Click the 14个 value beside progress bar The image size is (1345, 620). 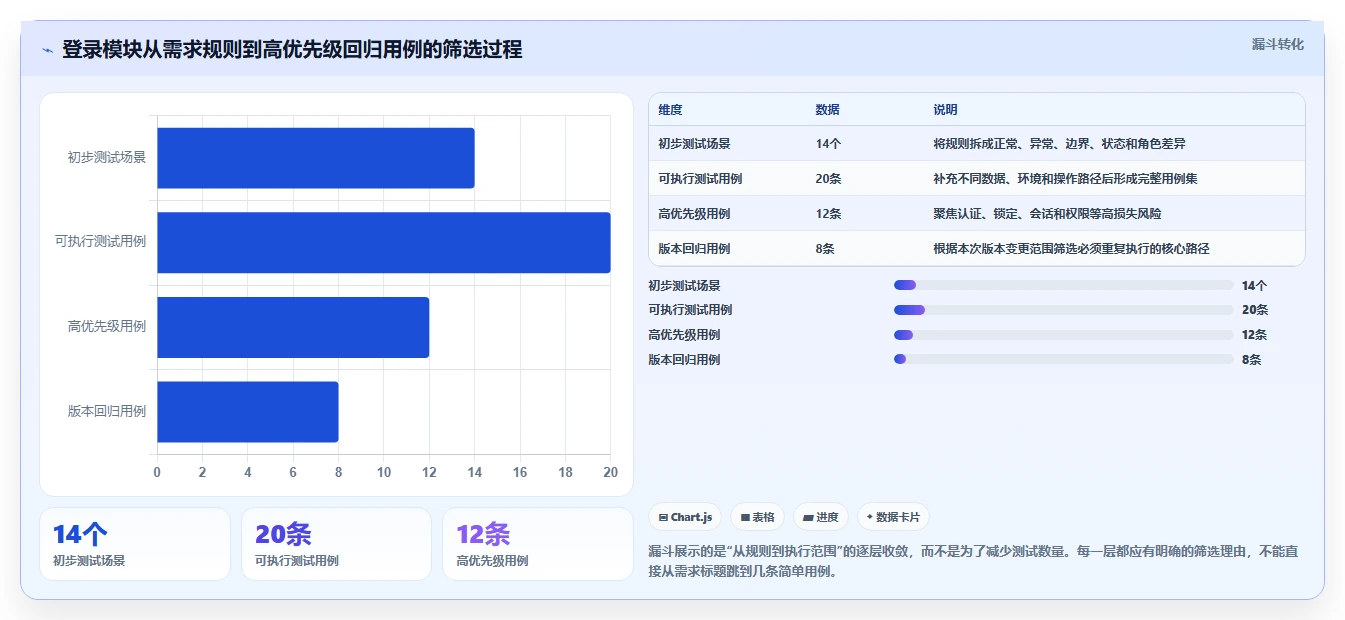(x=1254, y=286)
